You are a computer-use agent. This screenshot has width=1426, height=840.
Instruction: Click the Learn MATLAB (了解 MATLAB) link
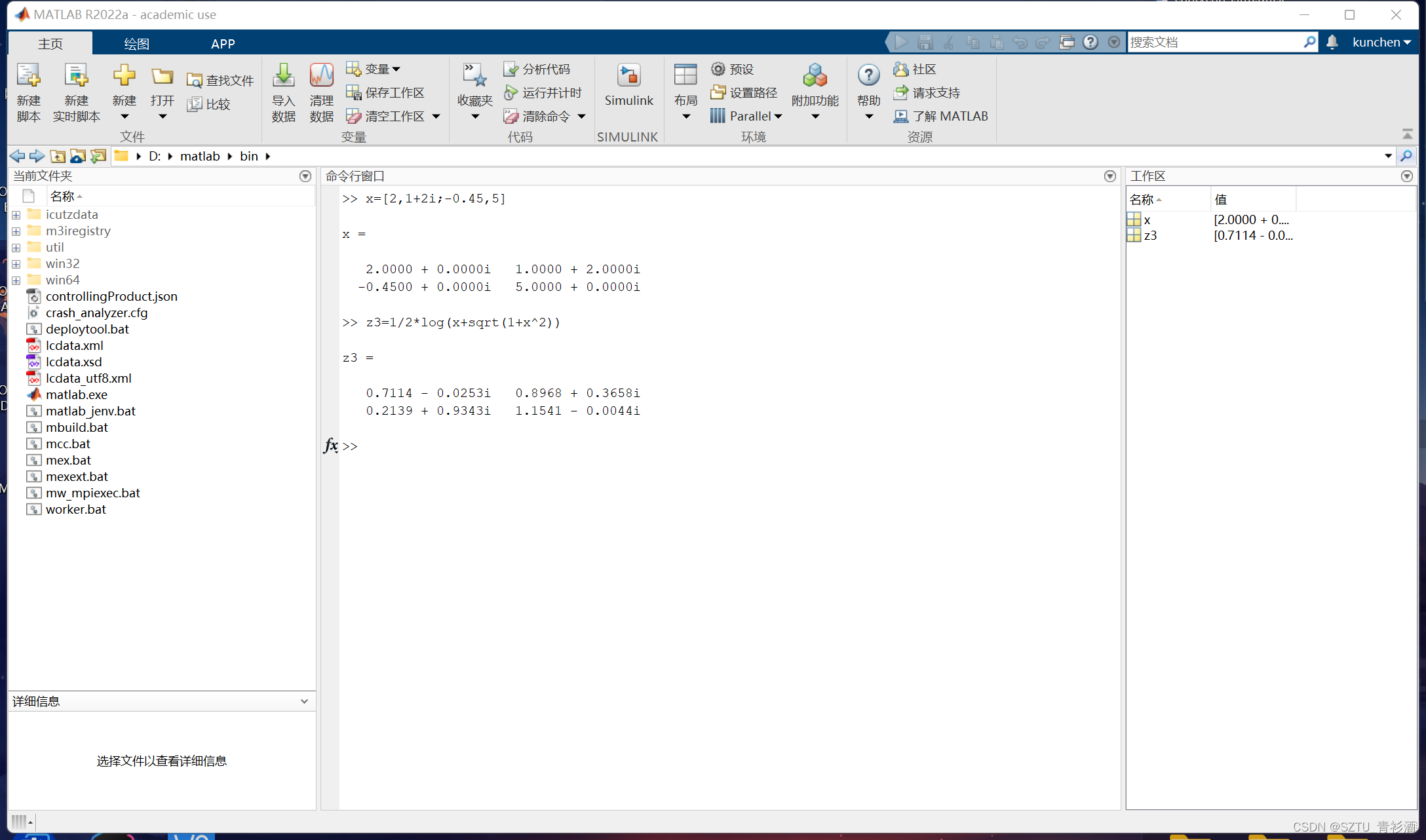tap(941, 116)
